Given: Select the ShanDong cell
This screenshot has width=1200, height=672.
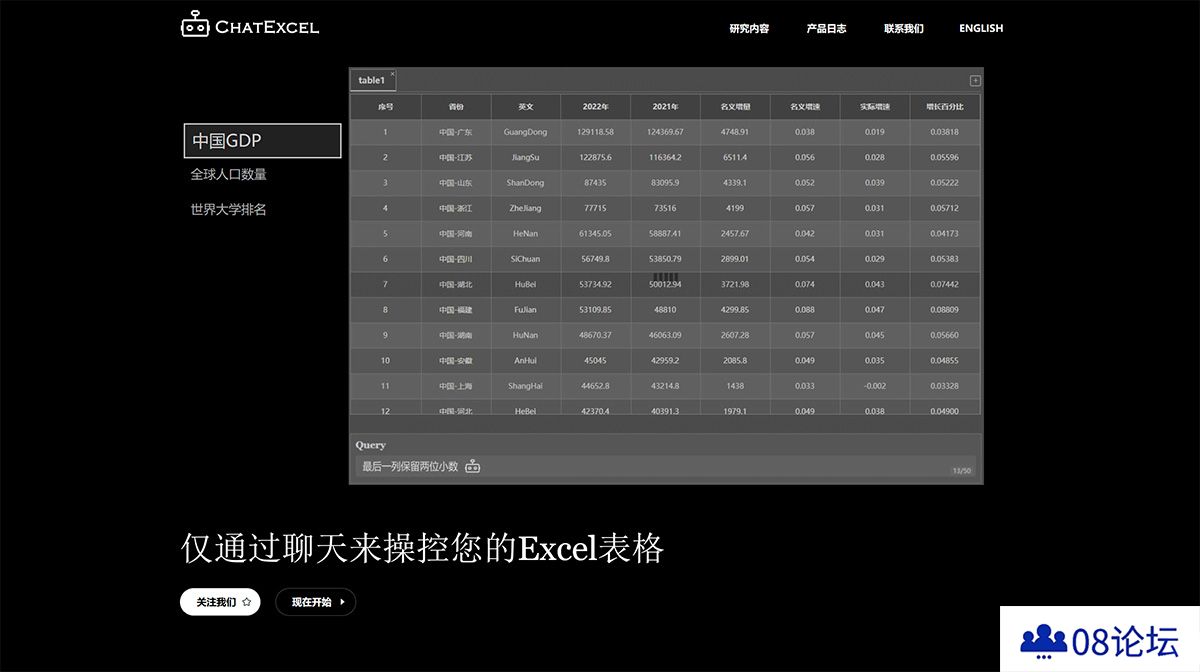Looking at the screenshot, I should click(x=525, y=183).
